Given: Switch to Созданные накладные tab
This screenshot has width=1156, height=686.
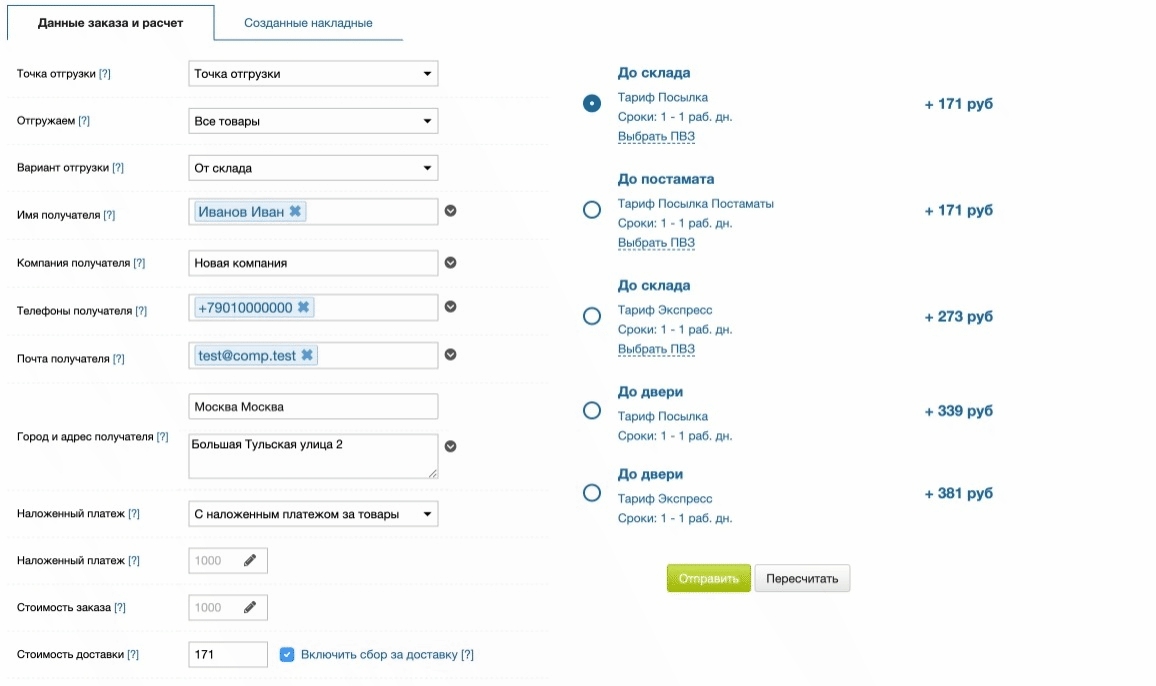Looking at the screenshot, I should tap(308, 23).
